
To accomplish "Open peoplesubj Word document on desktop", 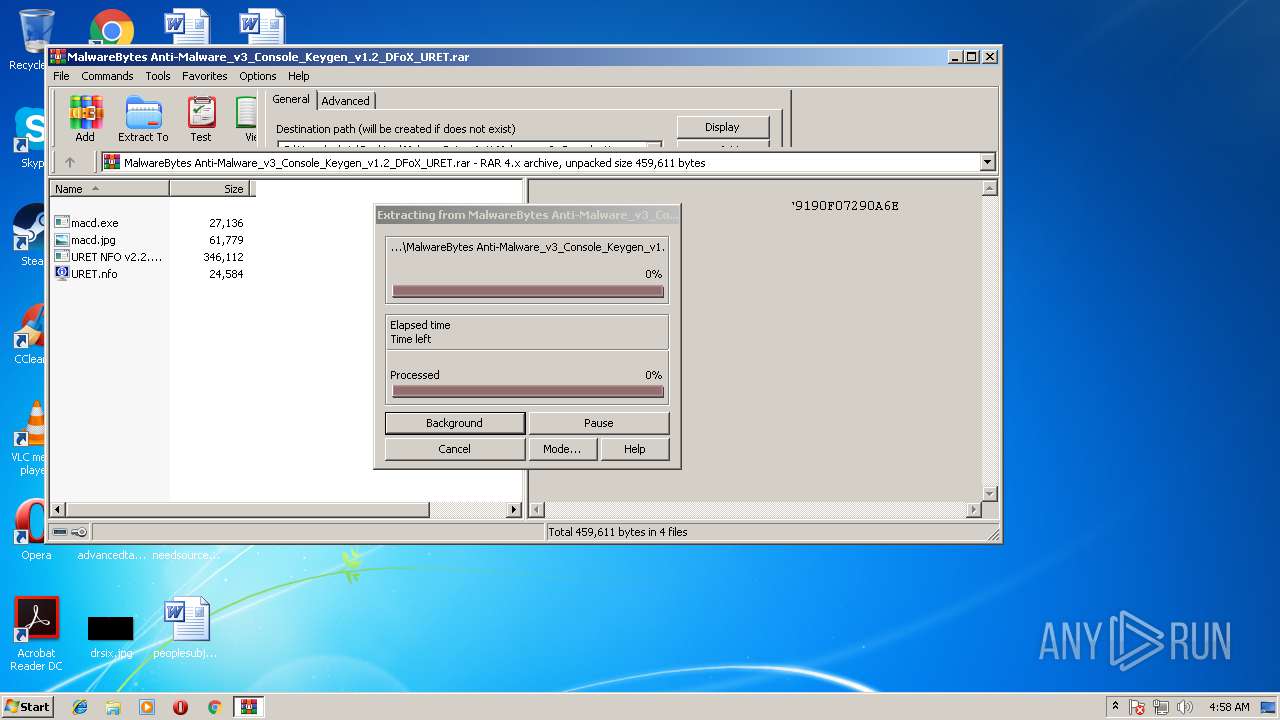I will (x=185, y=628).
